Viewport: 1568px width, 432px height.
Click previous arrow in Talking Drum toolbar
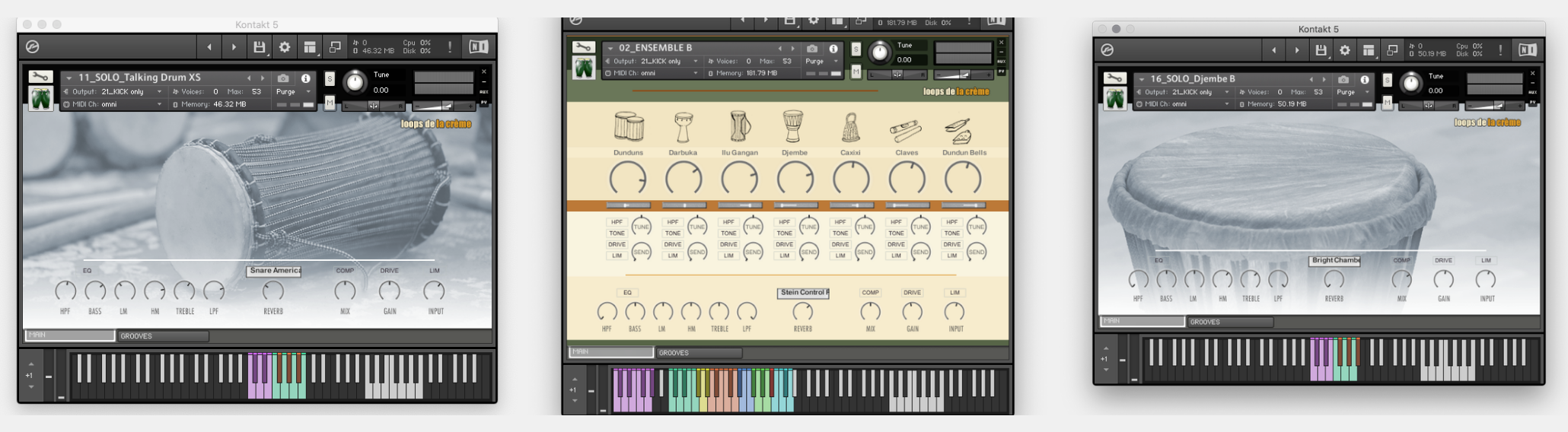pos(209,47)
